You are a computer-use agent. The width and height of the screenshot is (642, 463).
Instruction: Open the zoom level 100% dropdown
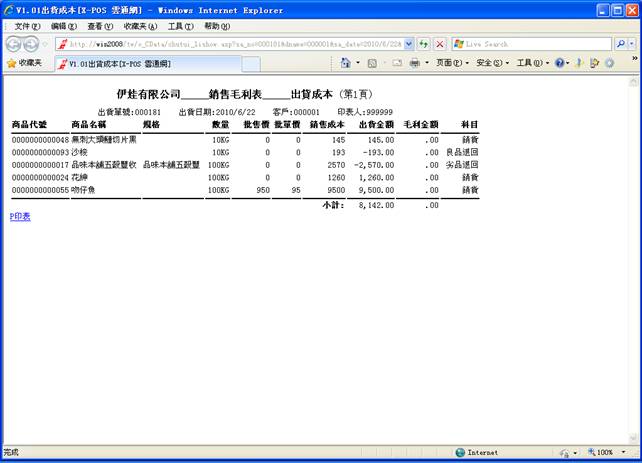click(x=605, y=453)
